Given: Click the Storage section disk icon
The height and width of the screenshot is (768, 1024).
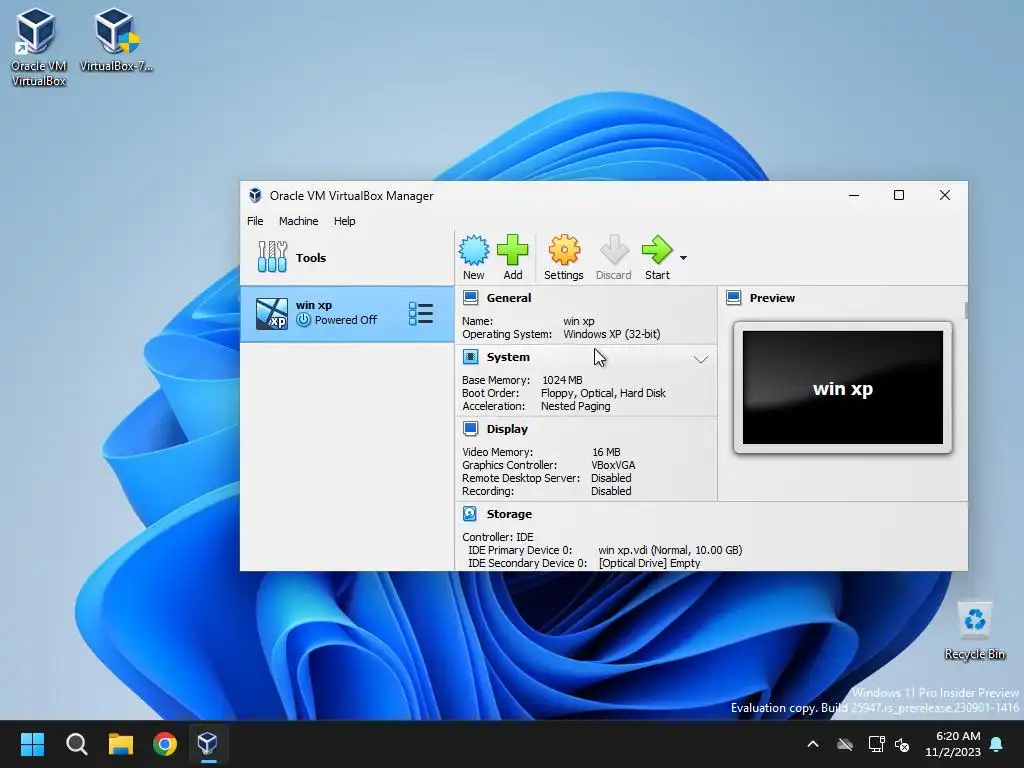Looking at the screenshot, I should coord(470,514).
